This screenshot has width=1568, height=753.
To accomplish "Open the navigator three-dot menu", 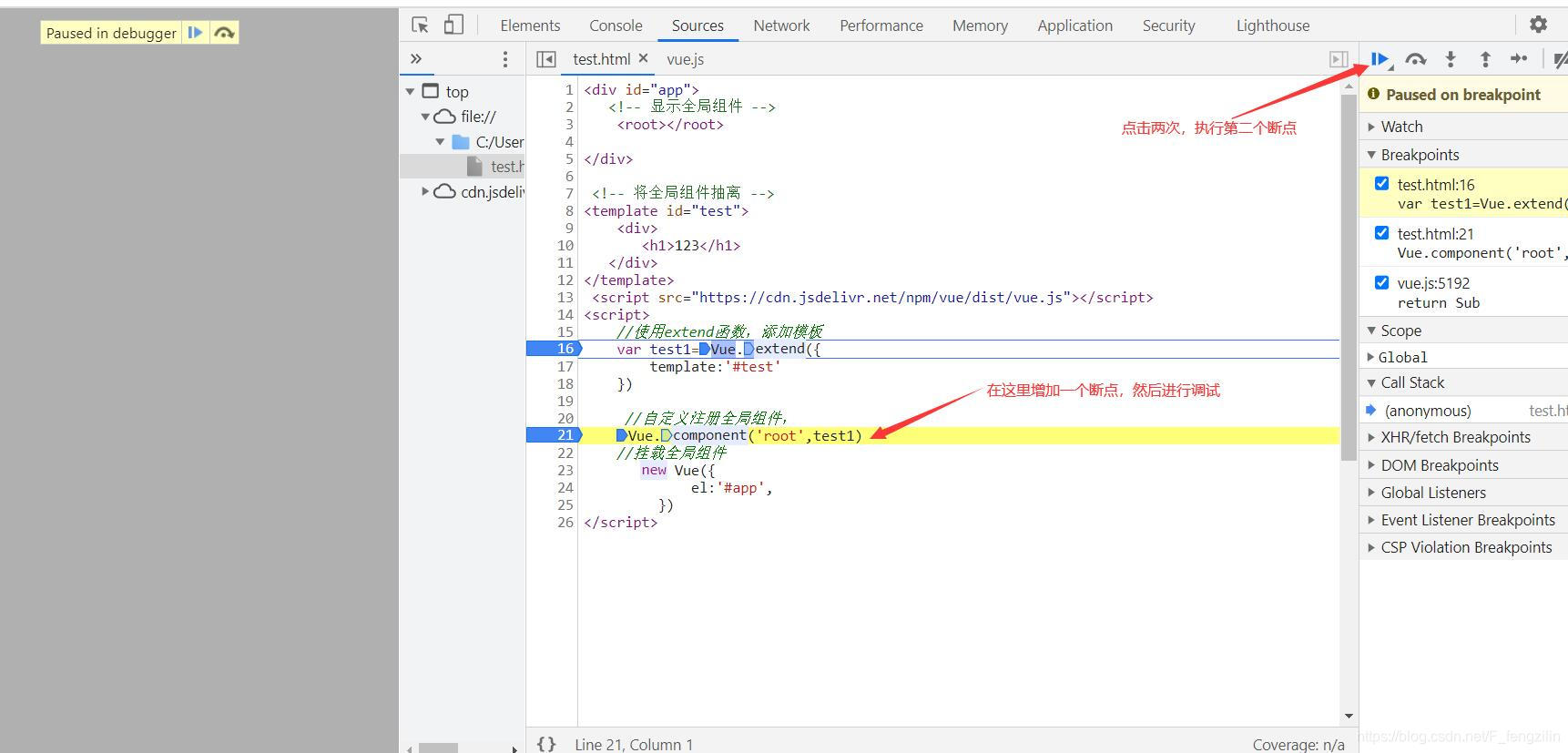I will coord(505,59).
